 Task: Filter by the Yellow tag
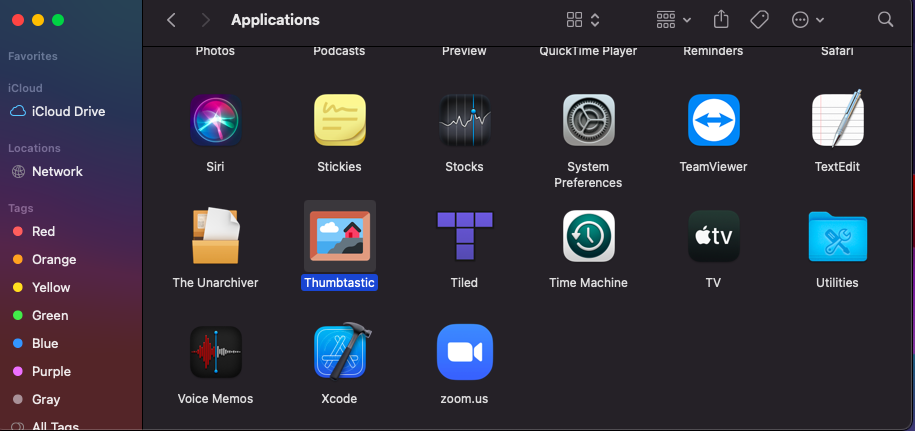click(42, 288)
